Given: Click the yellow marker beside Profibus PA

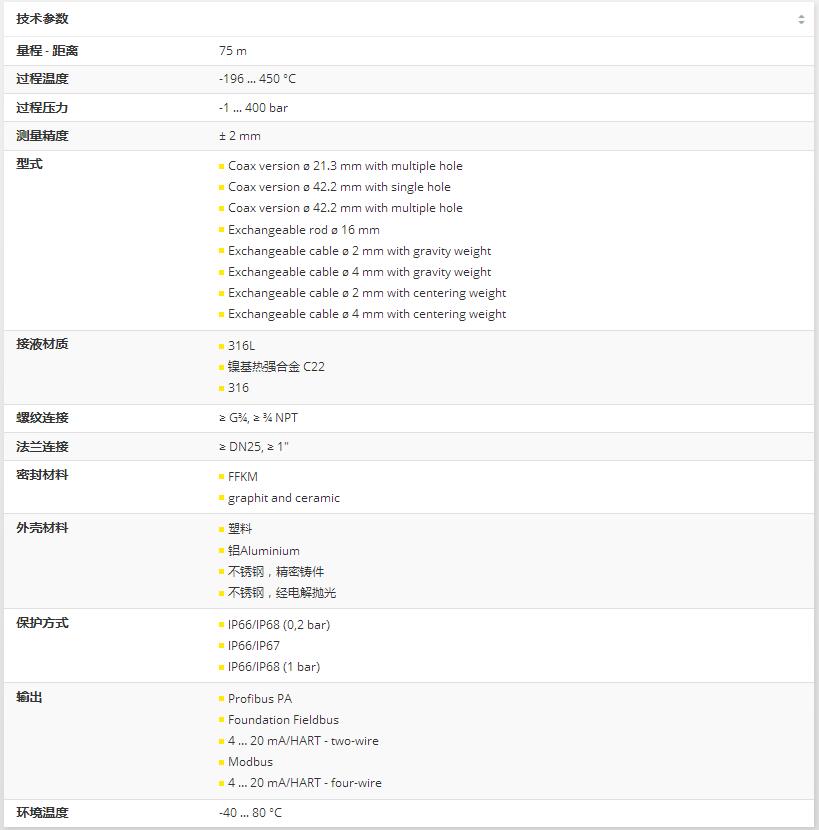Looking at the screenshot, I should [x=219, y=699].
